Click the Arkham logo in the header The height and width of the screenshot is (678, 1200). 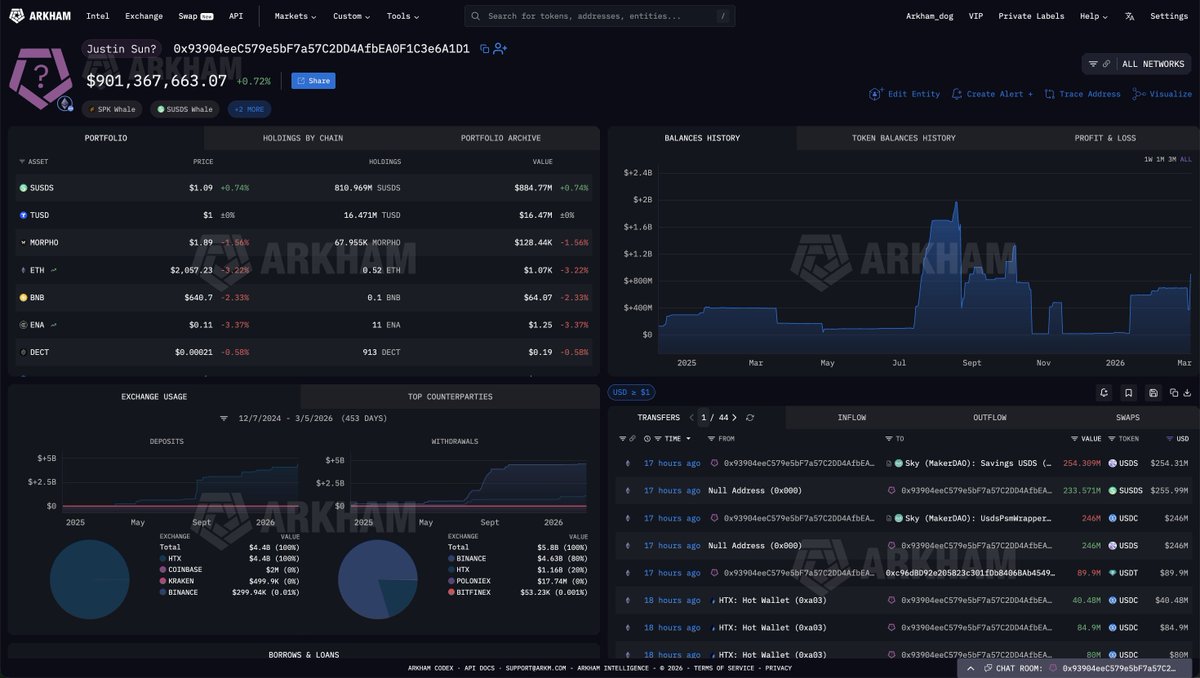41,16
